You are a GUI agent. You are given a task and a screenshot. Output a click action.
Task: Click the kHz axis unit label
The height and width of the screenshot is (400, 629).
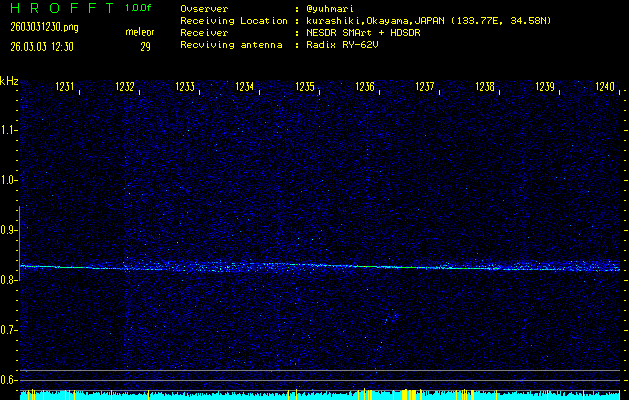pyautogui.click(x=9, y=81)
